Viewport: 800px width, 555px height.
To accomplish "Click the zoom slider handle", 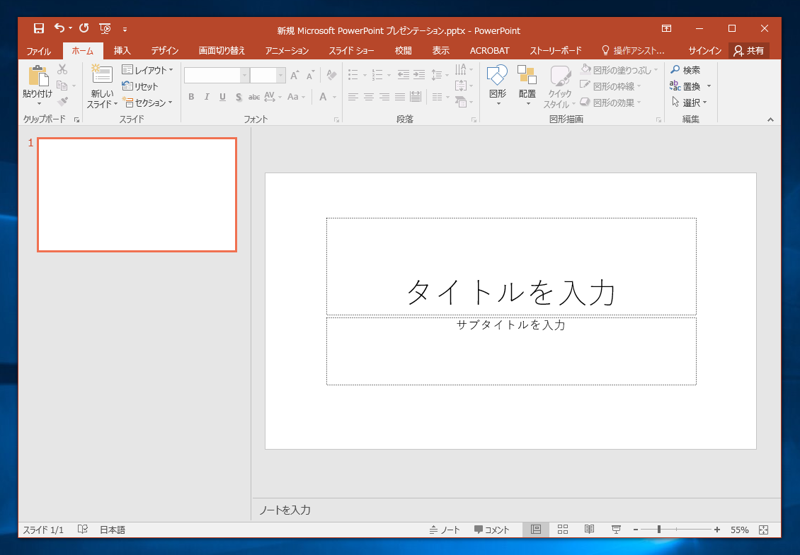I will [x=658, y=530].
